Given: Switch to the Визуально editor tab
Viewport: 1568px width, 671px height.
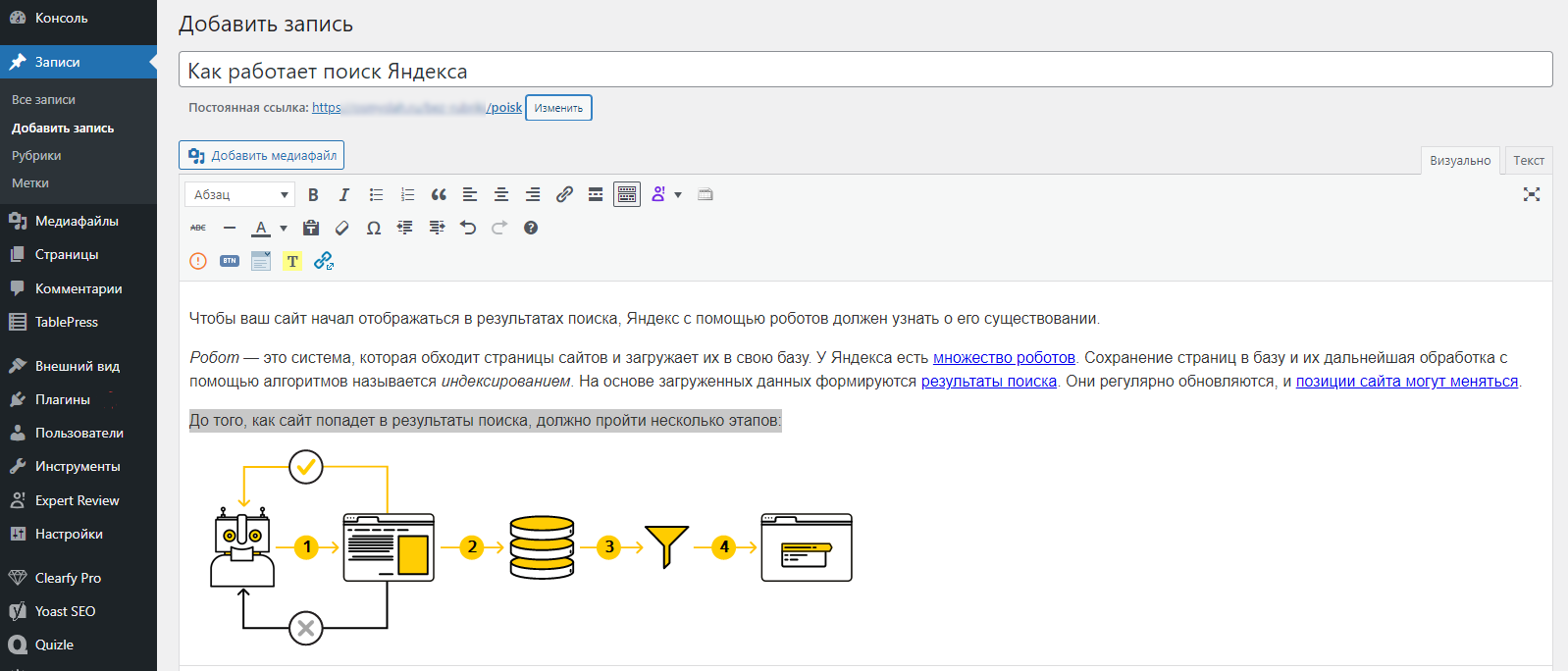Looking at the screenshot, I should 1460,161.
